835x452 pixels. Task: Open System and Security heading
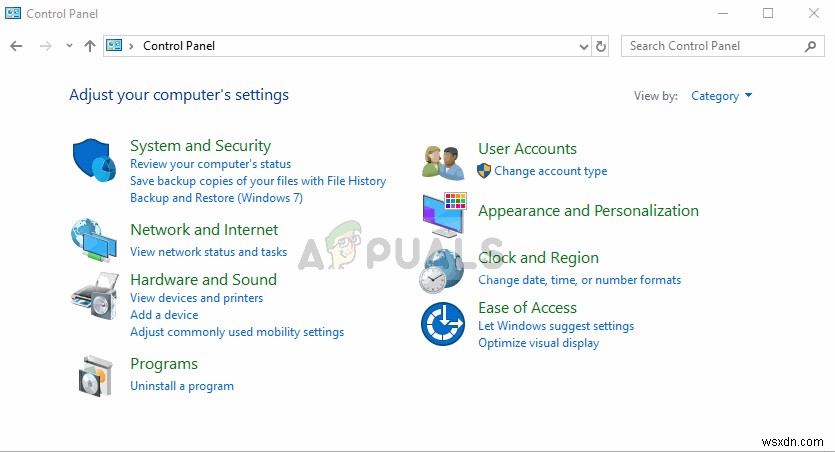click(201, 146)
